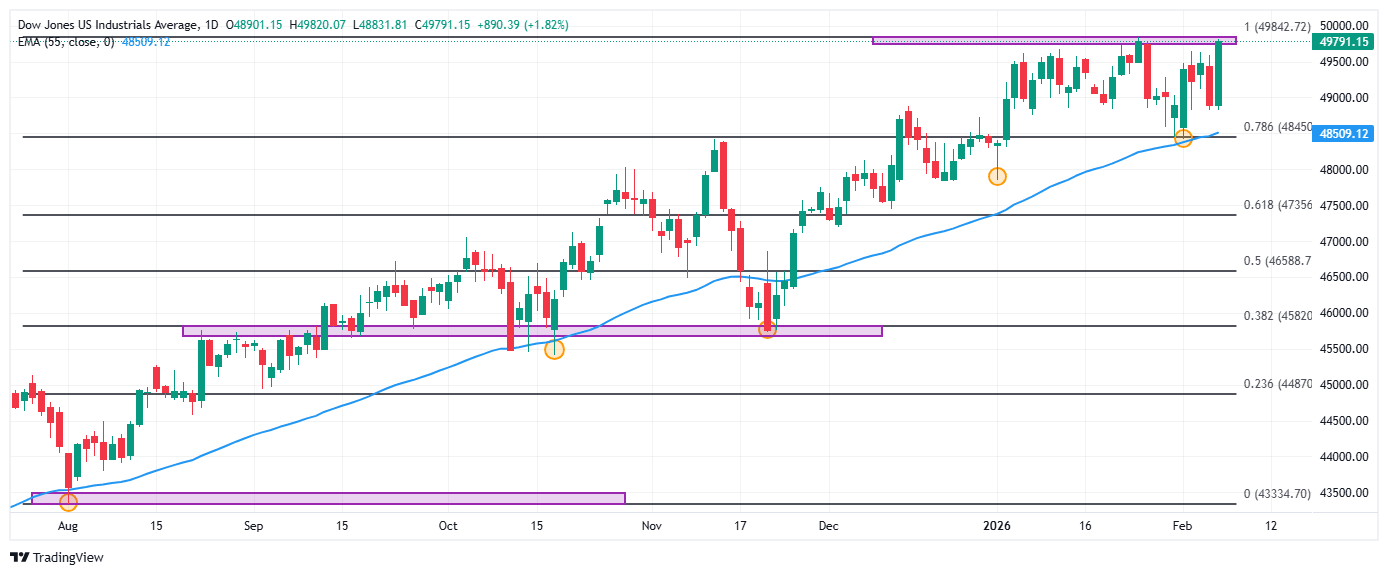1388x575 pixels.
Task: Select the Fibonacci 1 (49842.72) level label
Action: tap(1277, 27)
